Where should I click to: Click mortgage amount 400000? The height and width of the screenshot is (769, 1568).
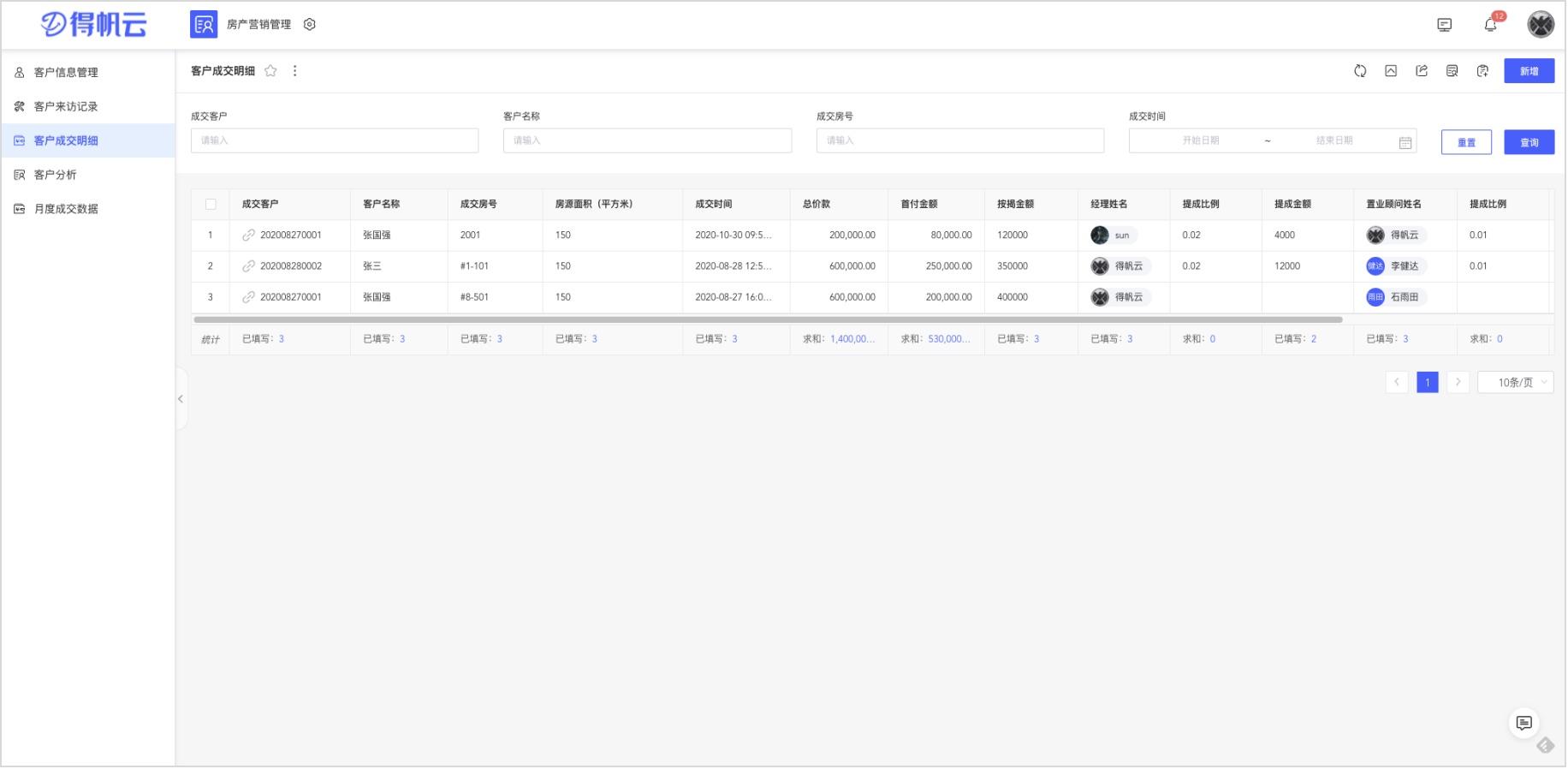[x=1013, y=297]
